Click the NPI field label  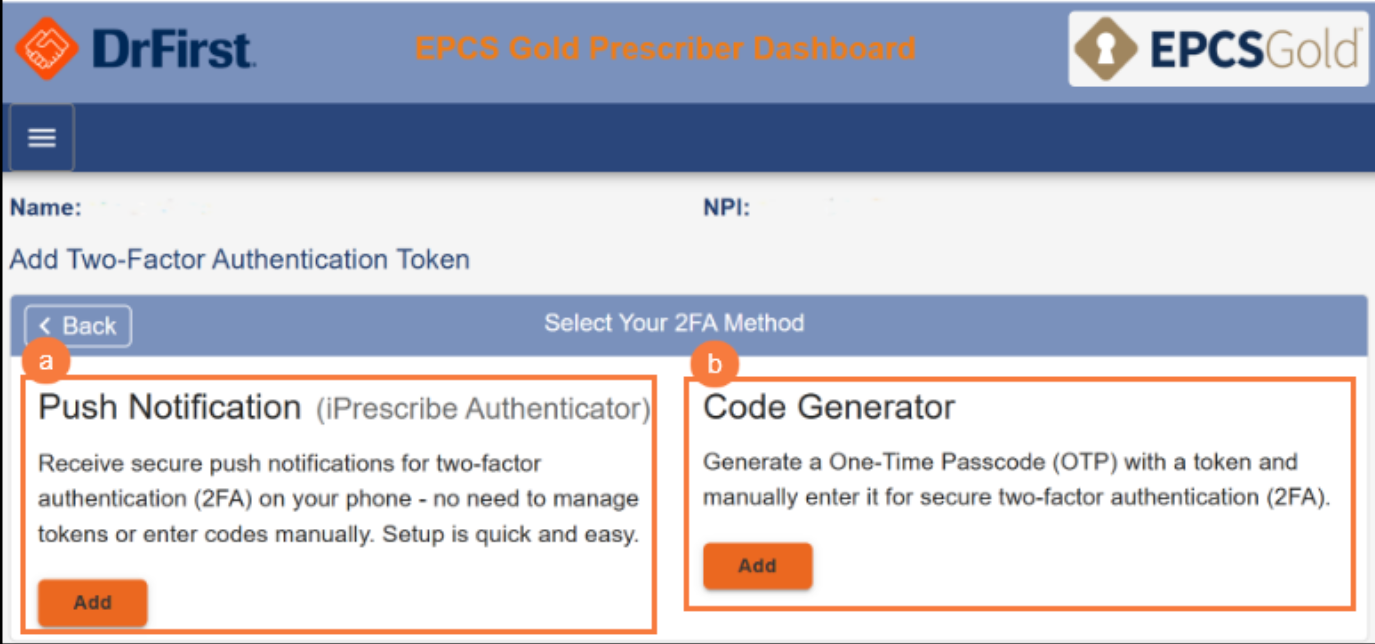tap(726, 208)
